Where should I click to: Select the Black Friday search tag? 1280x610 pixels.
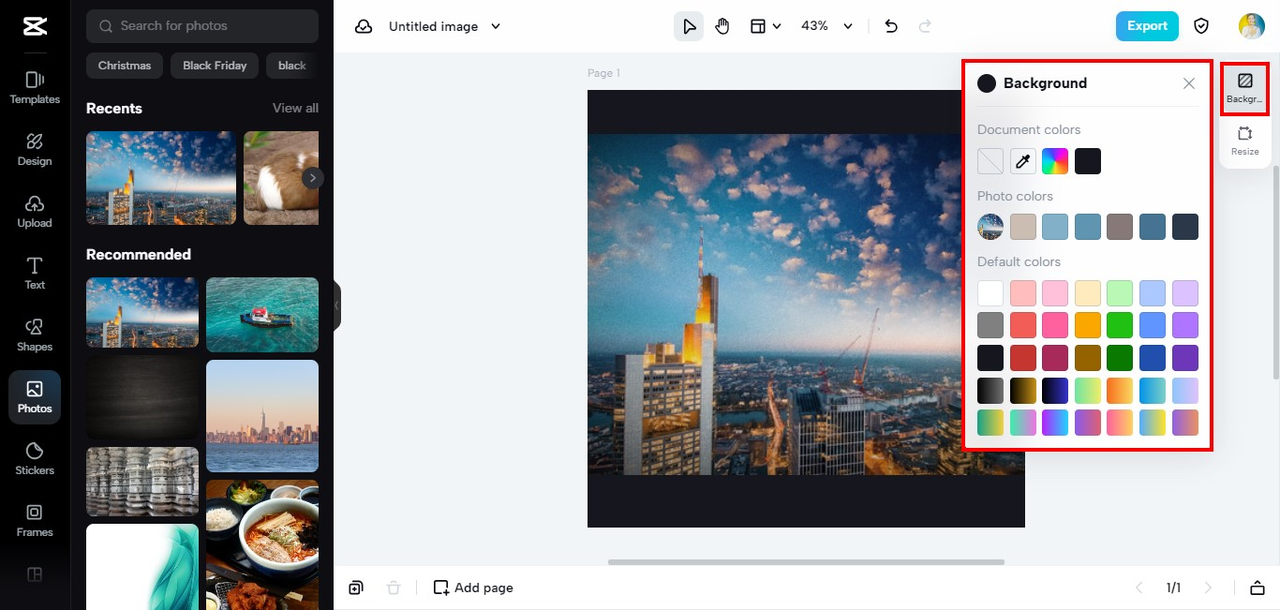point(215,66)
